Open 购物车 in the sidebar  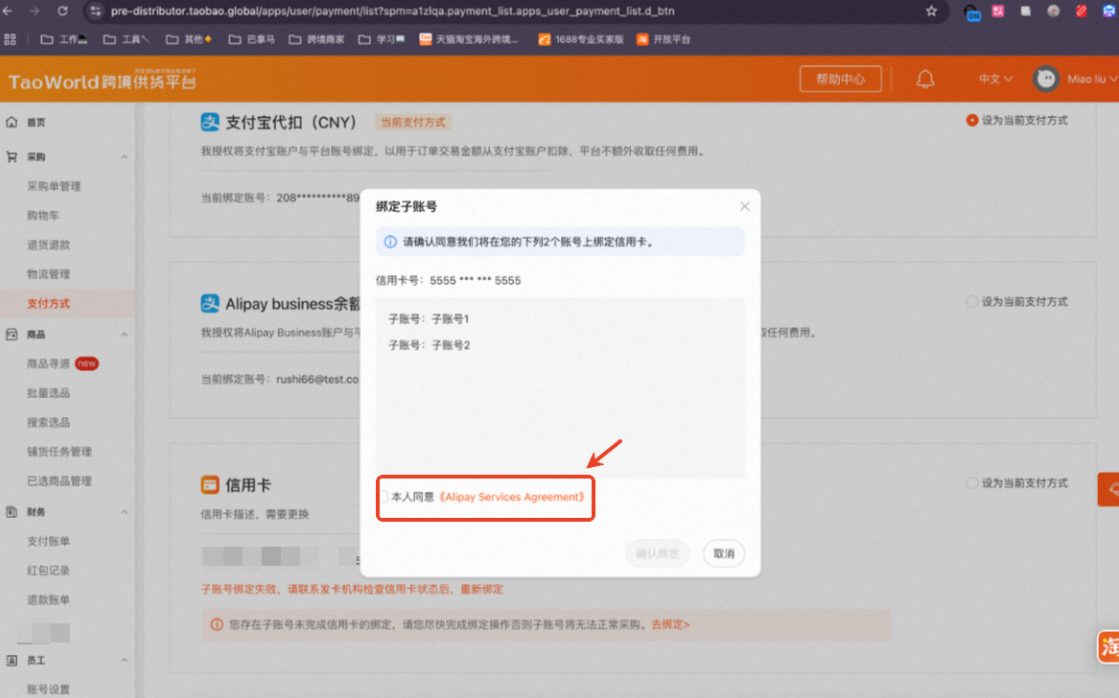coord(43,216)
